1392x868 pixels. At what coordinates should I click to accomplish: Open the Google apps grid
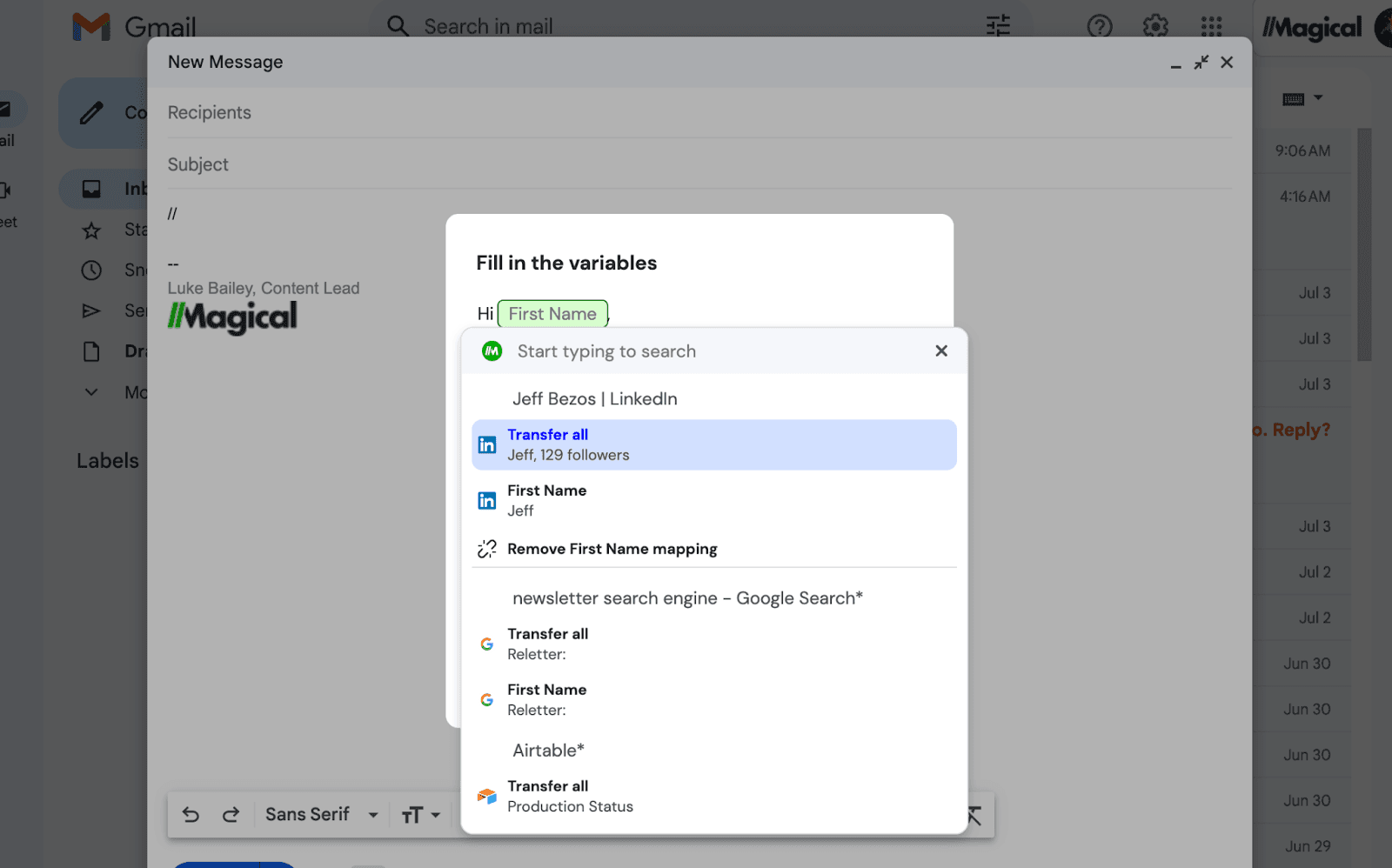1211,26
